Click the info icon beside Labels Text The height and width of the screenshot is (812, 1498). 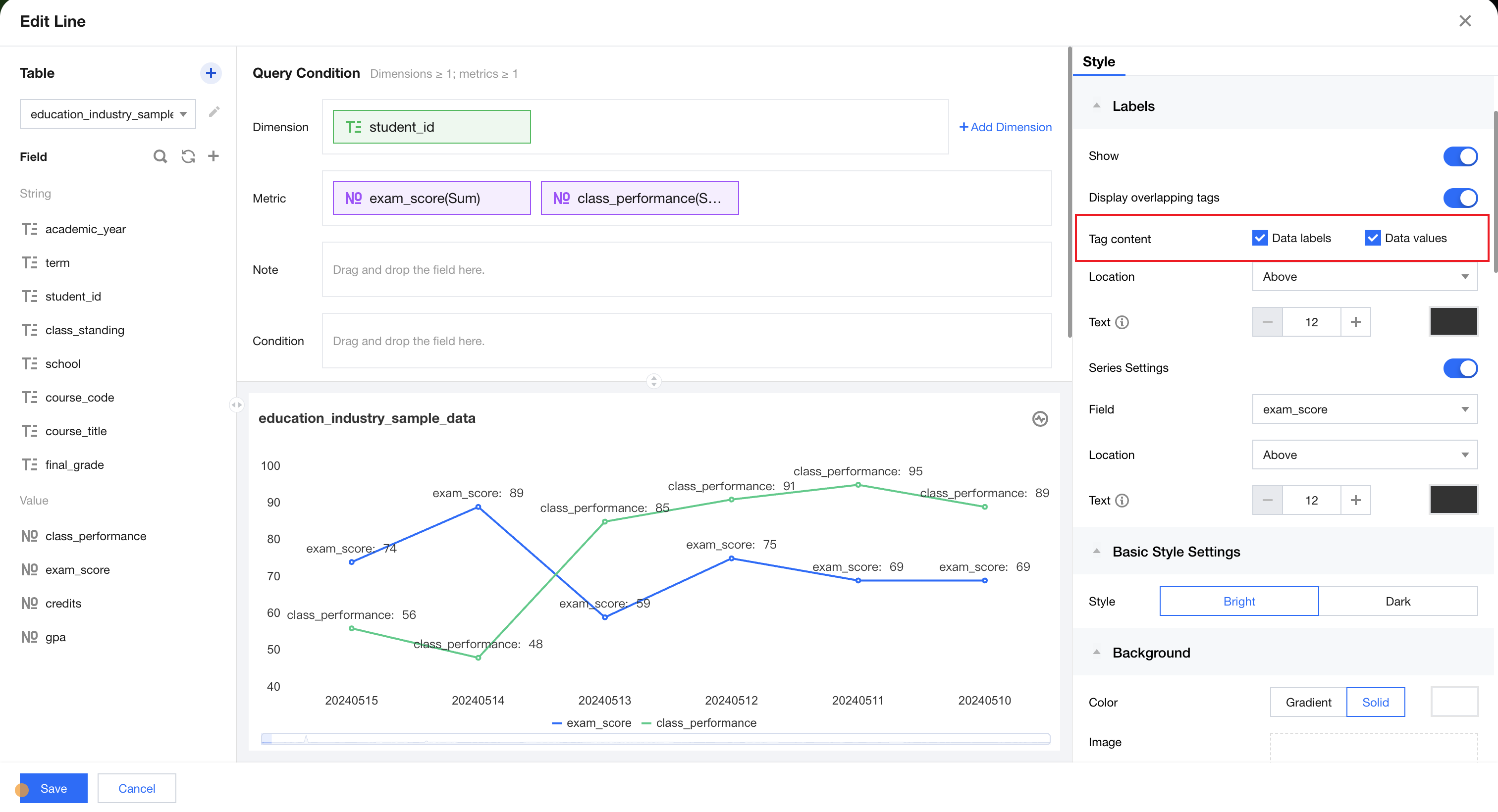[x=1123, y=322]
